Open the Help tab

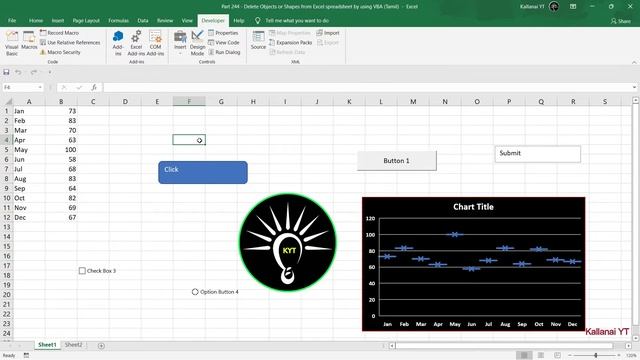[x=239, y=20]
